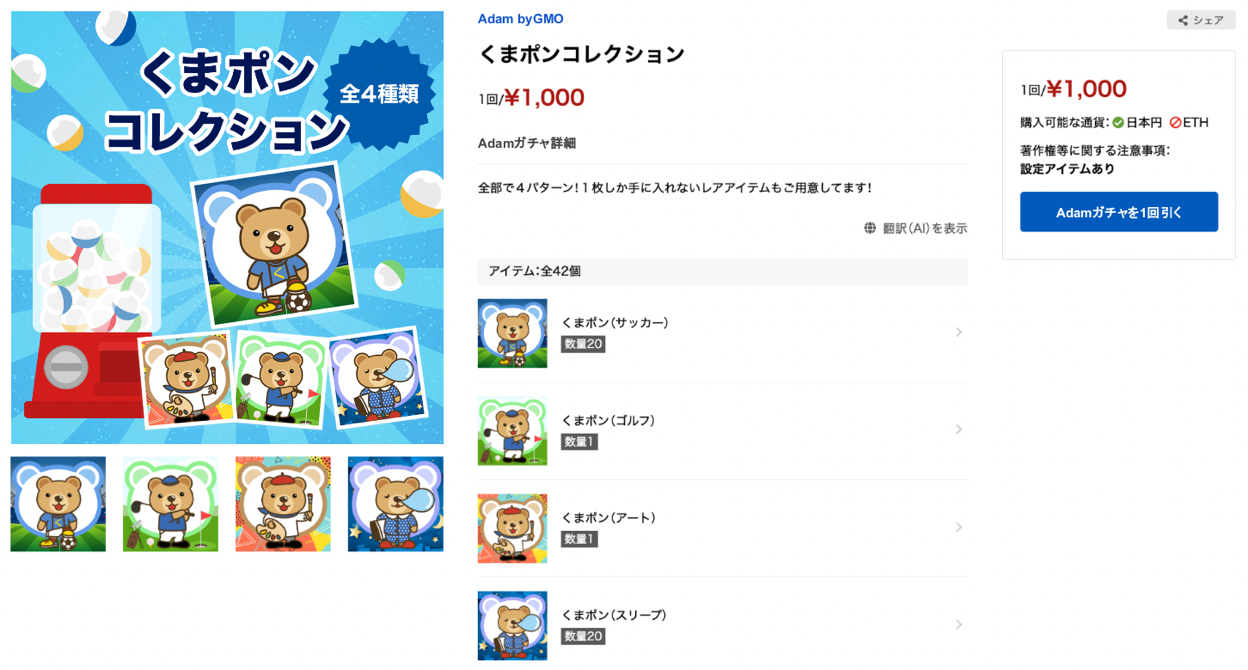Click the green checkmark next to 日本円
The image size is (1248, 670).
[1118, 123]
